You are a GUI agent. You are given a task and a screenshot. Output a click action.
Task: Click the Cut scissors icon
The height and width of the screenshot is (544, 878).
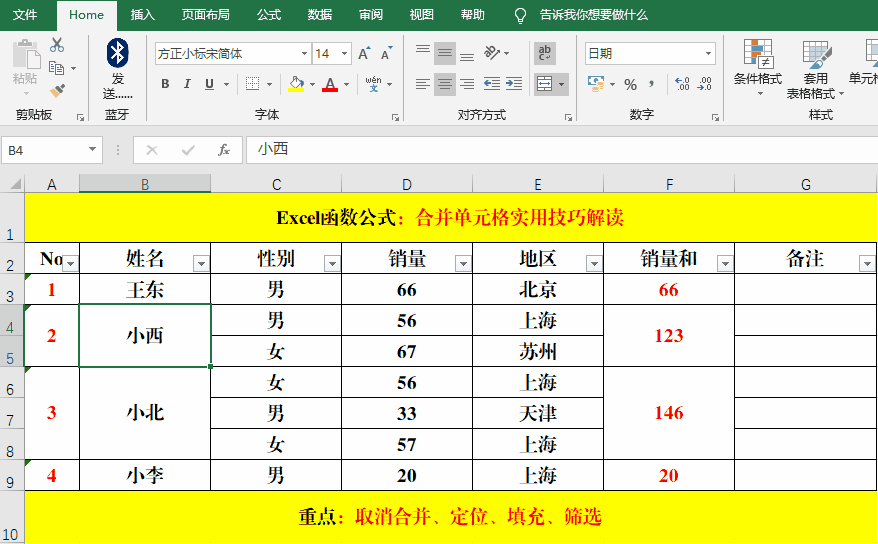click(x=57, y=45)
